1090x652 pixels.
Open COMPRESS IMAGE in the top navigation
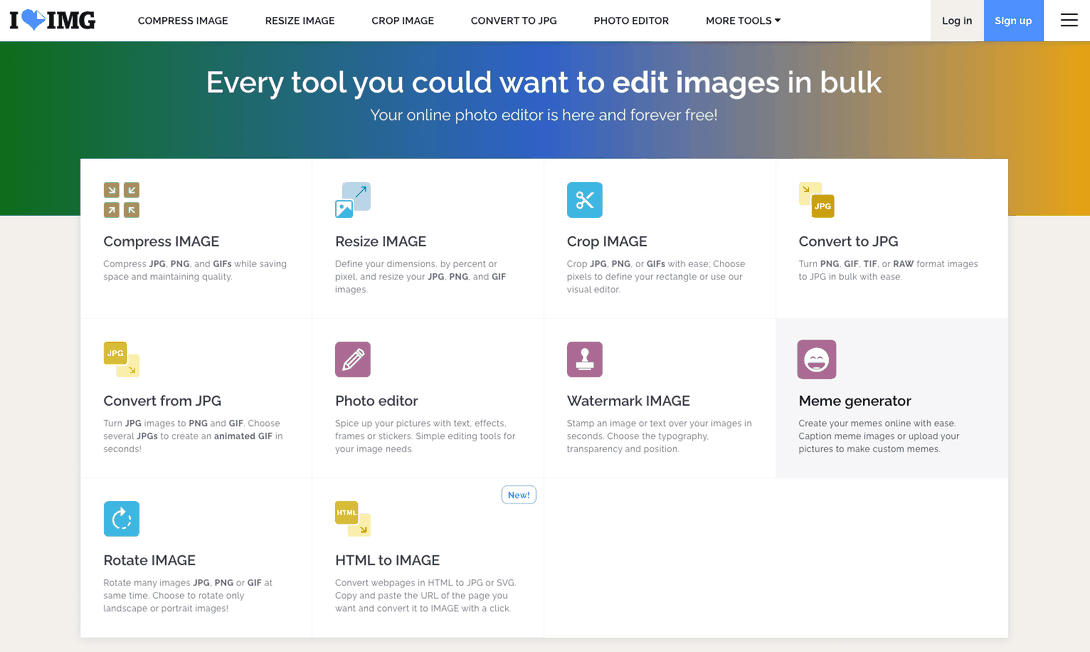pyautogui.click(x=183, y=21)
